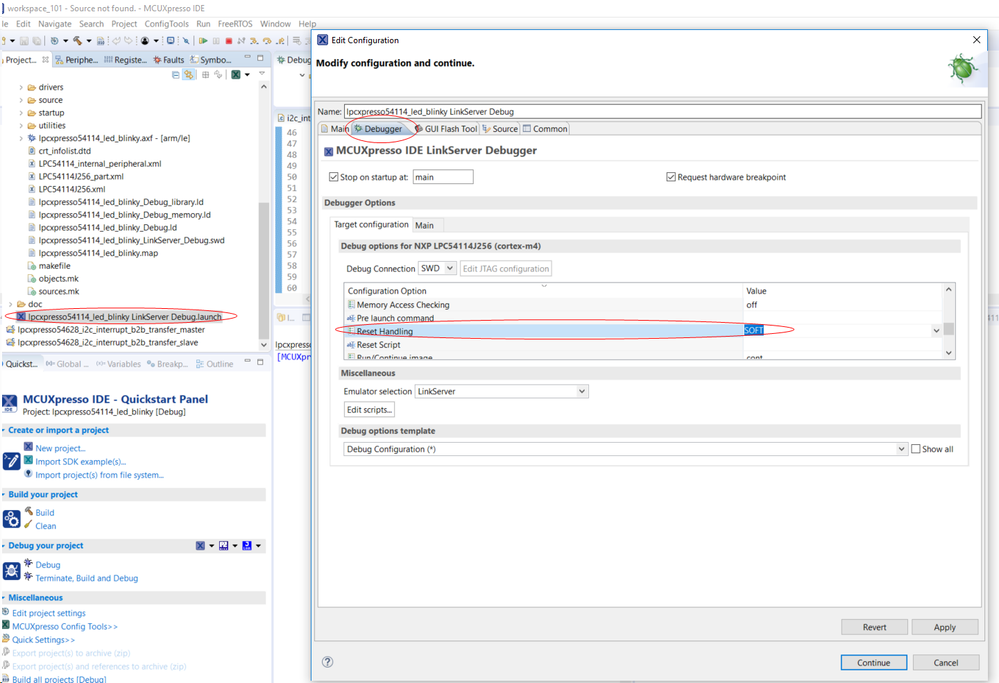This screenshot has height=683, width=999.
Task: Expand the drivers folder in project tree
Action: click(20, 87)
